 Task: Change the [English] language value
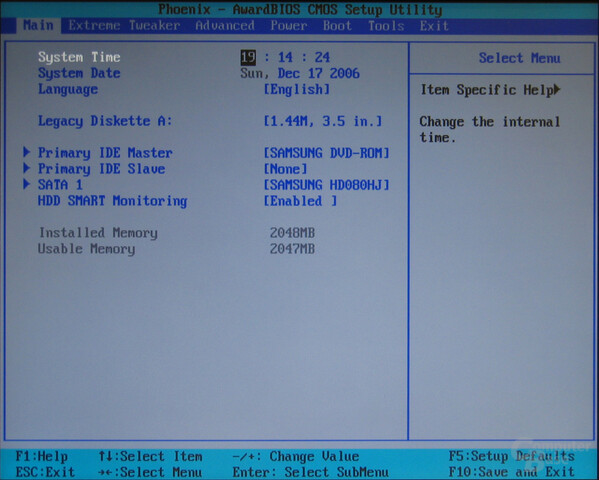tap(297, 89)
